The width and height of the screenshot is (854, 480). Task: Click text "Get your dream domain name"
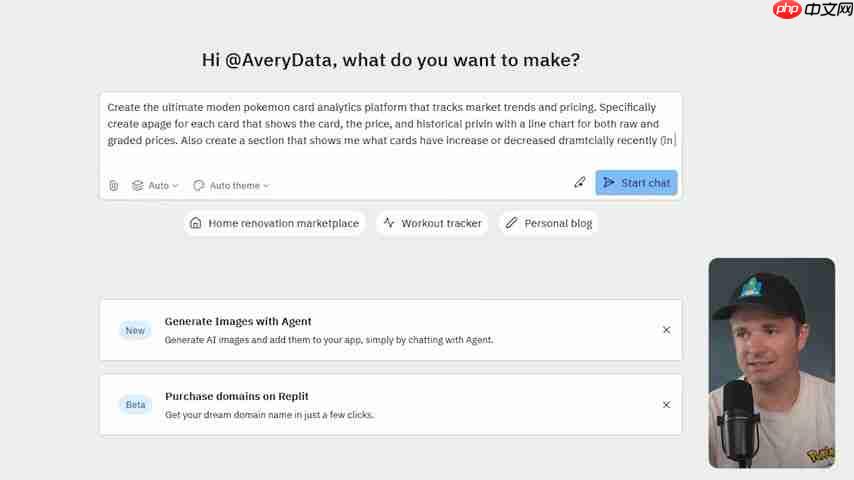(x=229, y=415)
